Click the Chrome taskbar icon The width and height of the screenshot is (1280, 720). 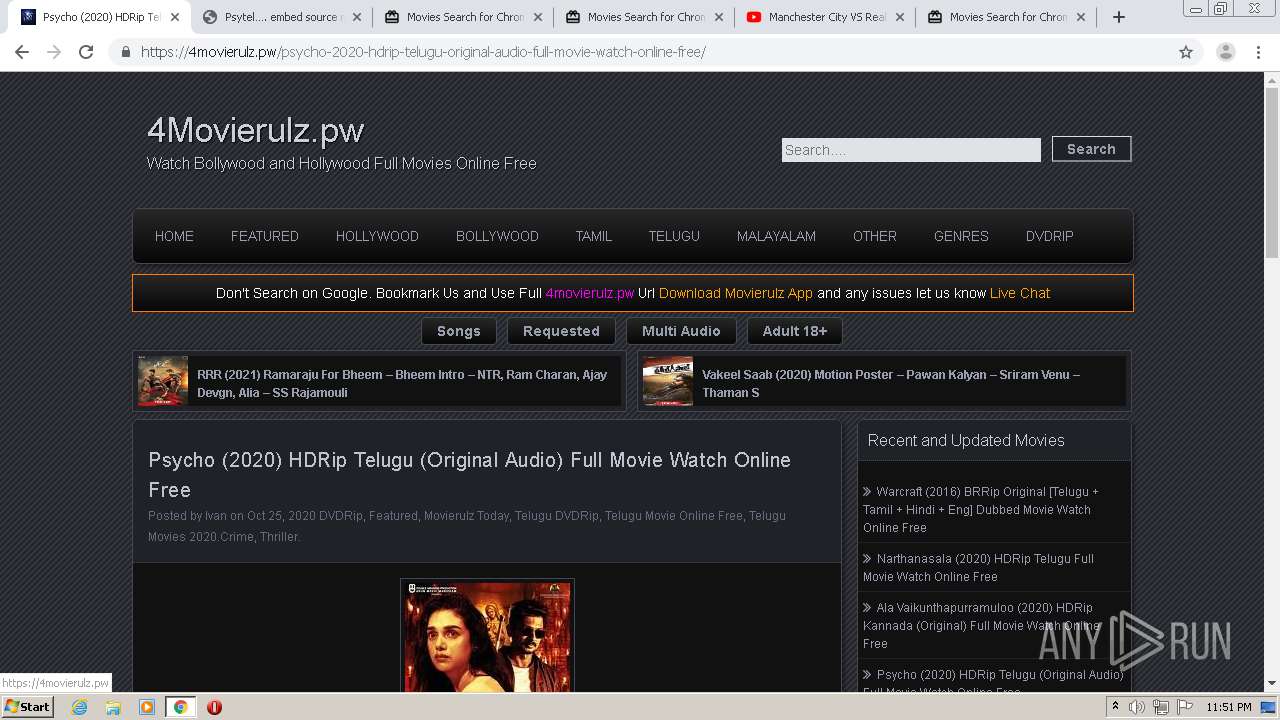click(x=180, y=707)
